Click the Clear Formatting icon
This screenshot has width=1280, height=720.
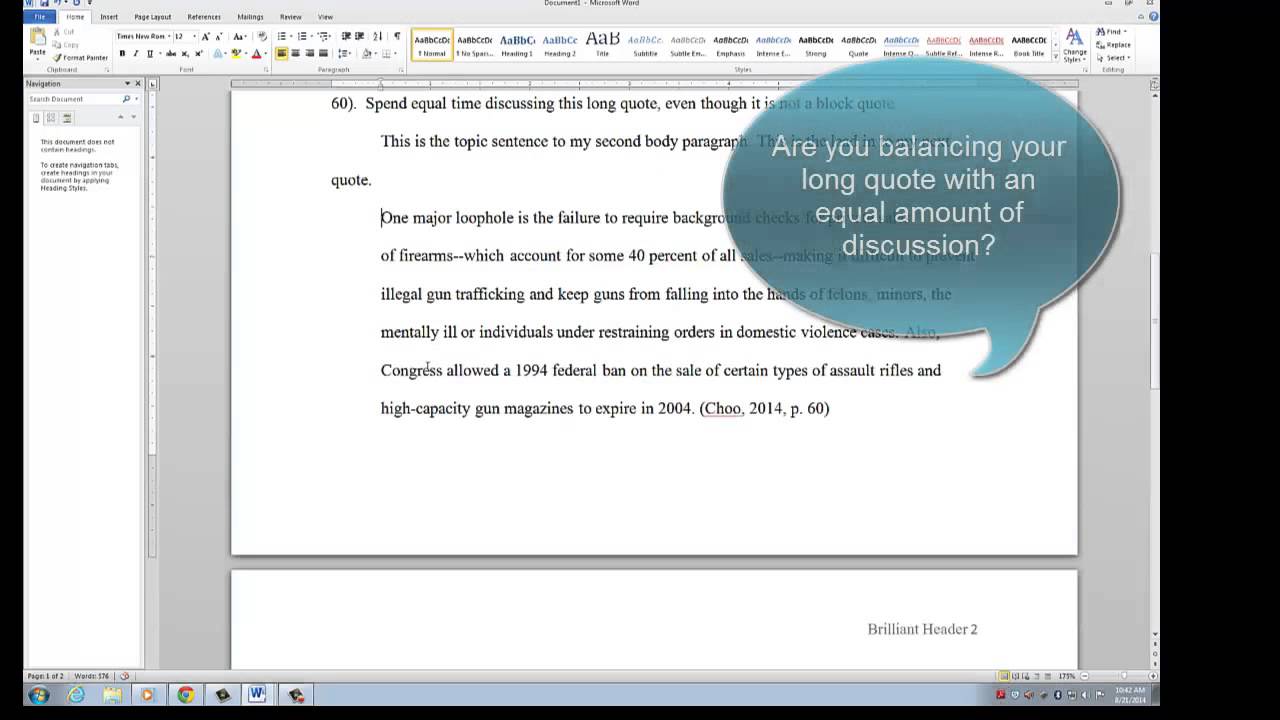[261, 36]
